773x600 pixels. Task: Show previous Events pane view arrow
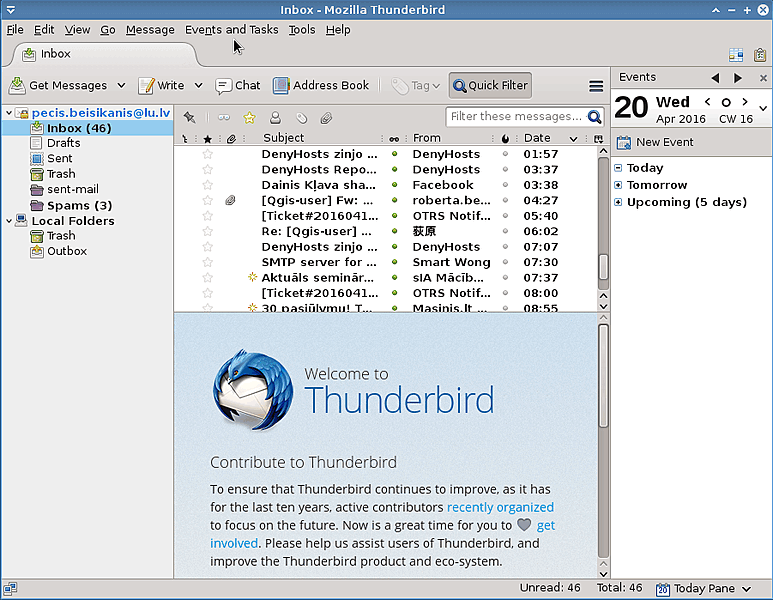point(715,78)
